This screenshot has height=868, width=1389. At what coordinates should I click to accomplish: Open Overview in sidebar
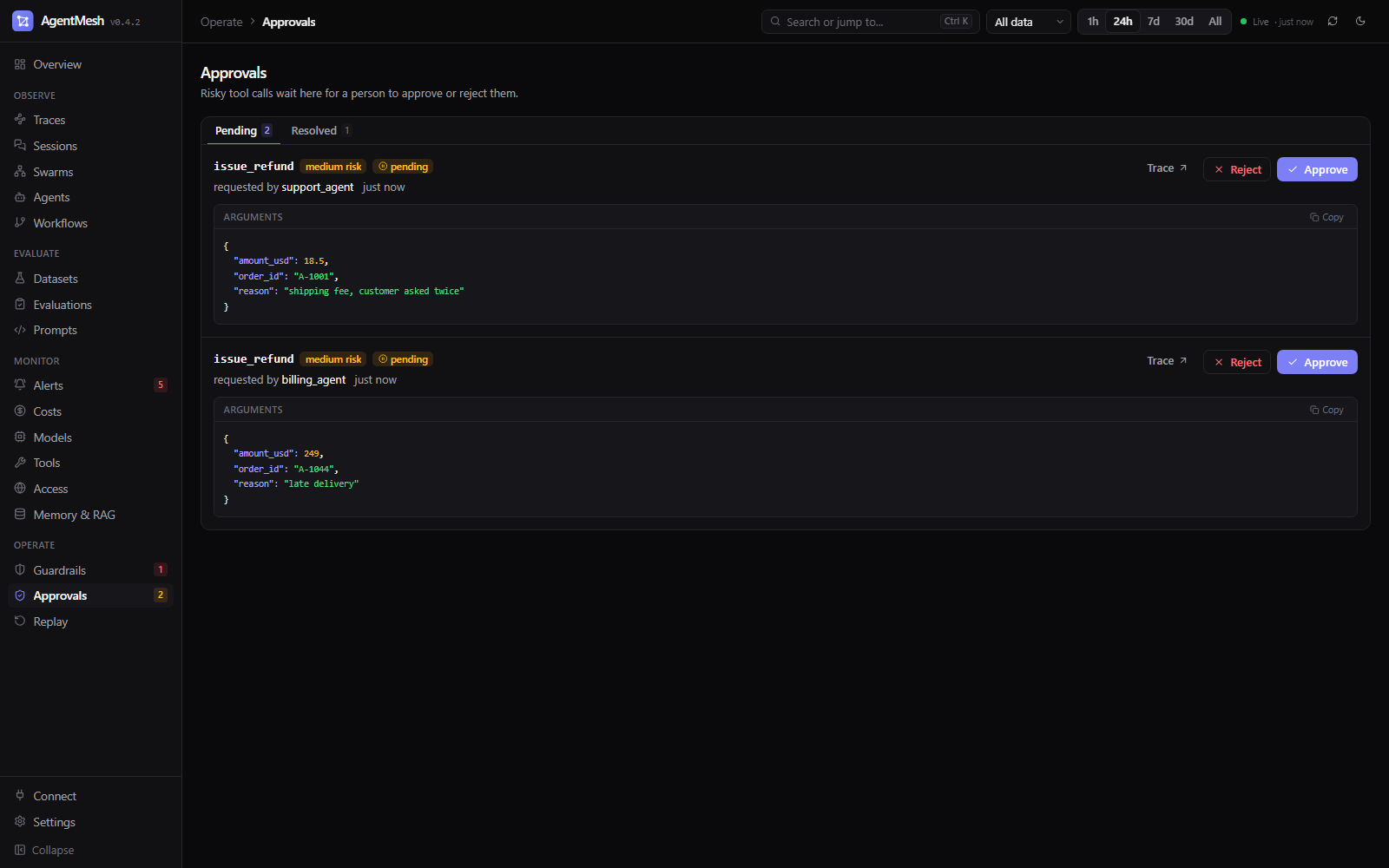click(x=90, y=64)
